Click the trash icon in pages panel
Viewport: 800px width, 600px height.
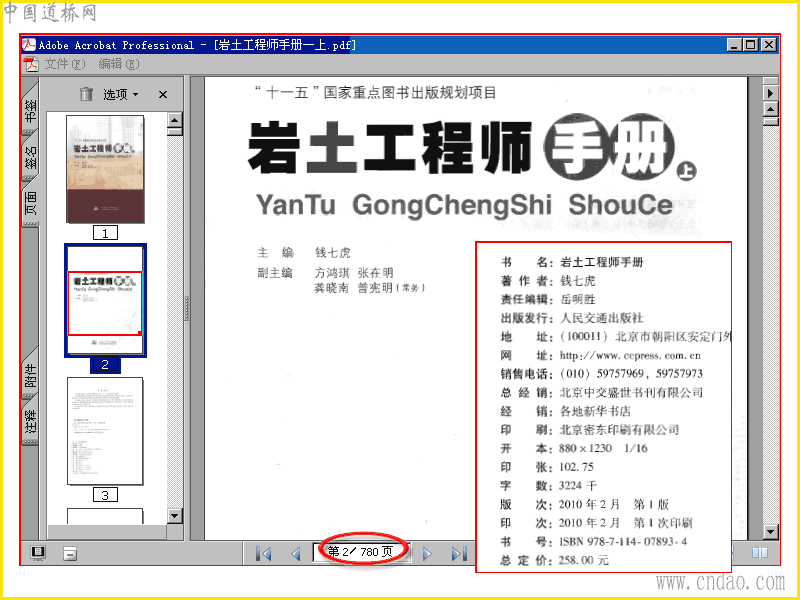[x=86, y=94]
